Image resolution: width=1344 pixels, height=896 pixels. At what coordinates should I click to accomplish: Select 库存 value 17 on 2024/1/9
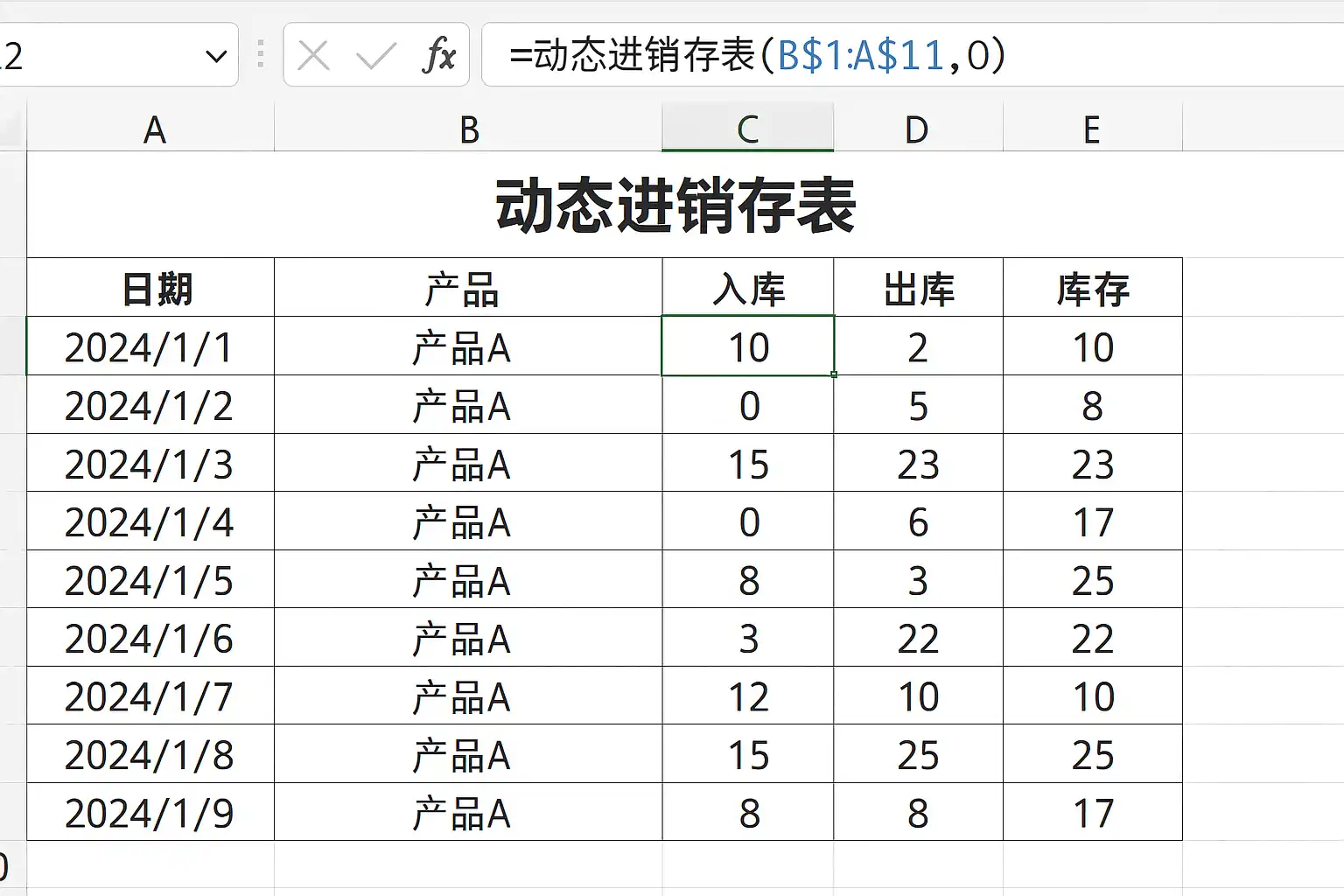[x=1092, y=813]
